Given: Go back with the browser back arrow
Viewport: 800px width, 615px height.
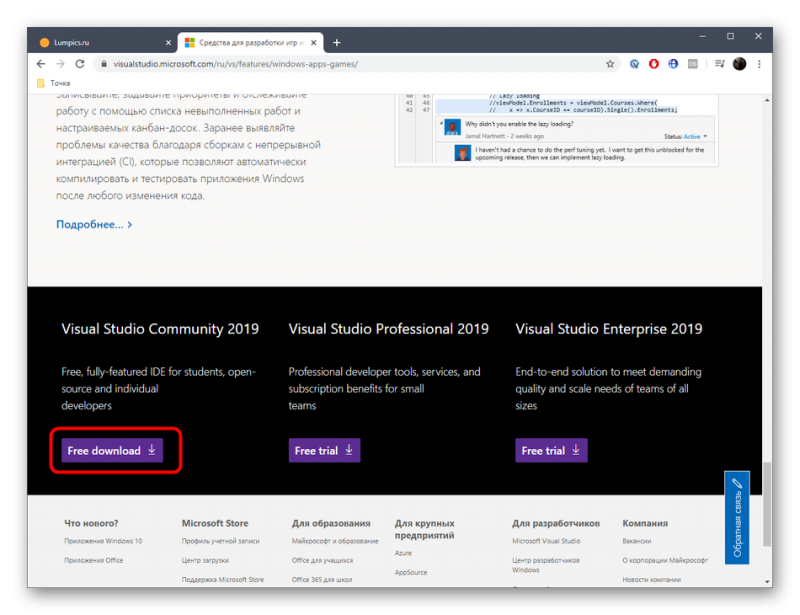Looking at the screenshot, I should pyautogui.click(x=41, y=64).
